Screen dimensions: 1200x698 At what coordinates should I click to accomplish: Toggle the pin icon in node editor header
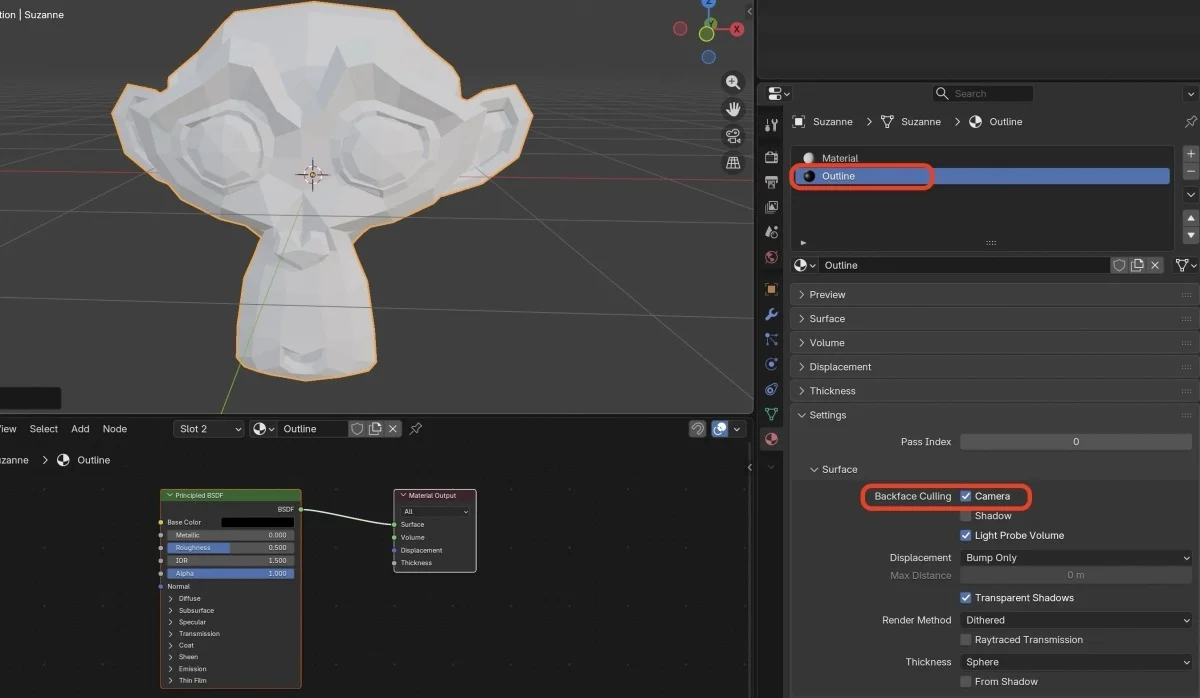(416, 429)
